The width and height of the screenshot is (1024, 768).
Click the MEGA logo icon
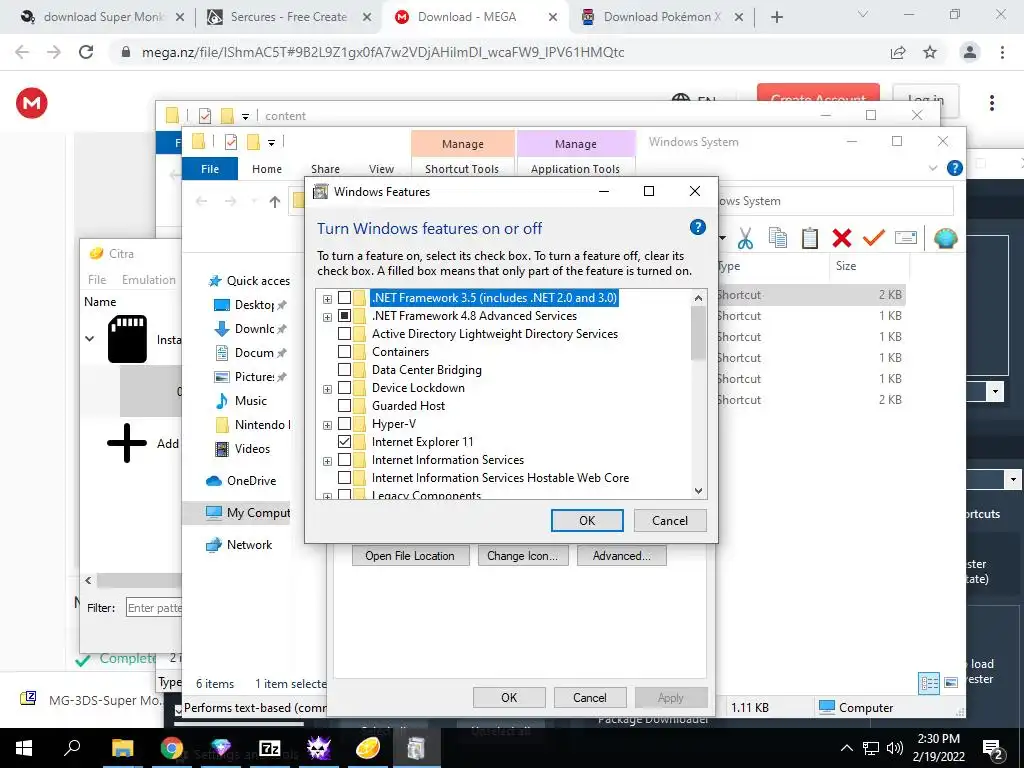click(x=31, y=103)
